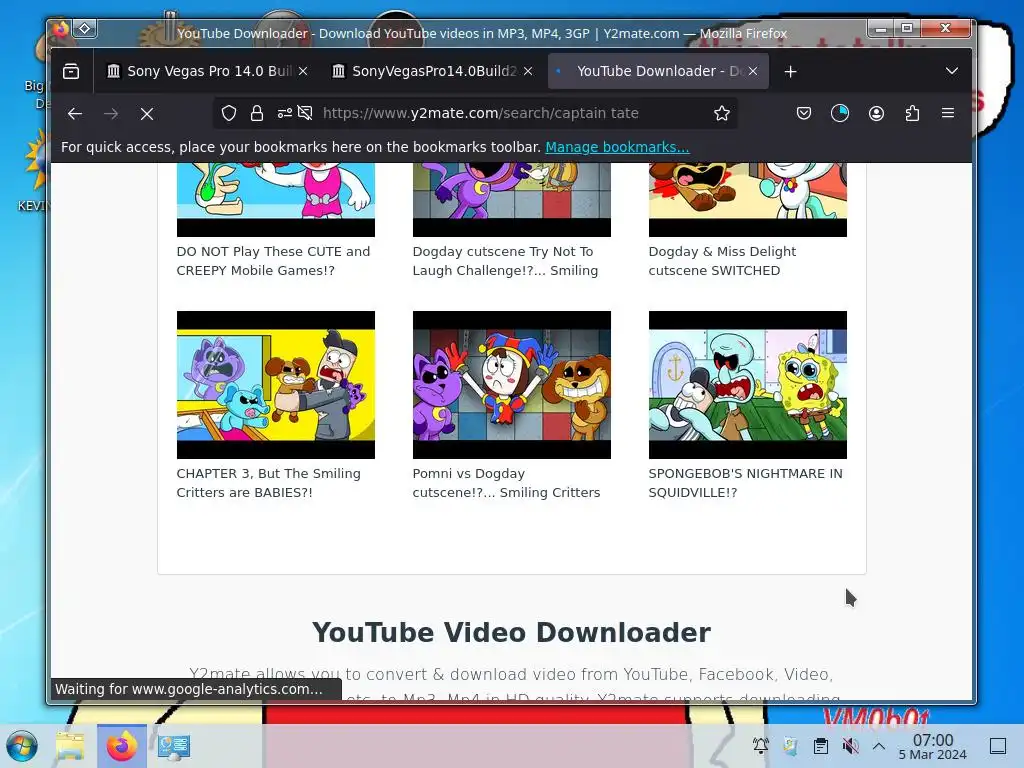Open Pomni vs Dogday cutscene title link
Viewport: 1024px width, 768px height.
[506, 483]
